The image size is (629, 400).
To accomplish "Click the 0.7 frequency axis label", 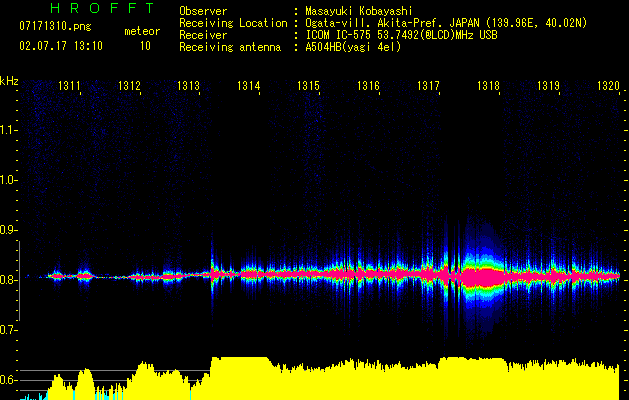I will tap(7, 330).
